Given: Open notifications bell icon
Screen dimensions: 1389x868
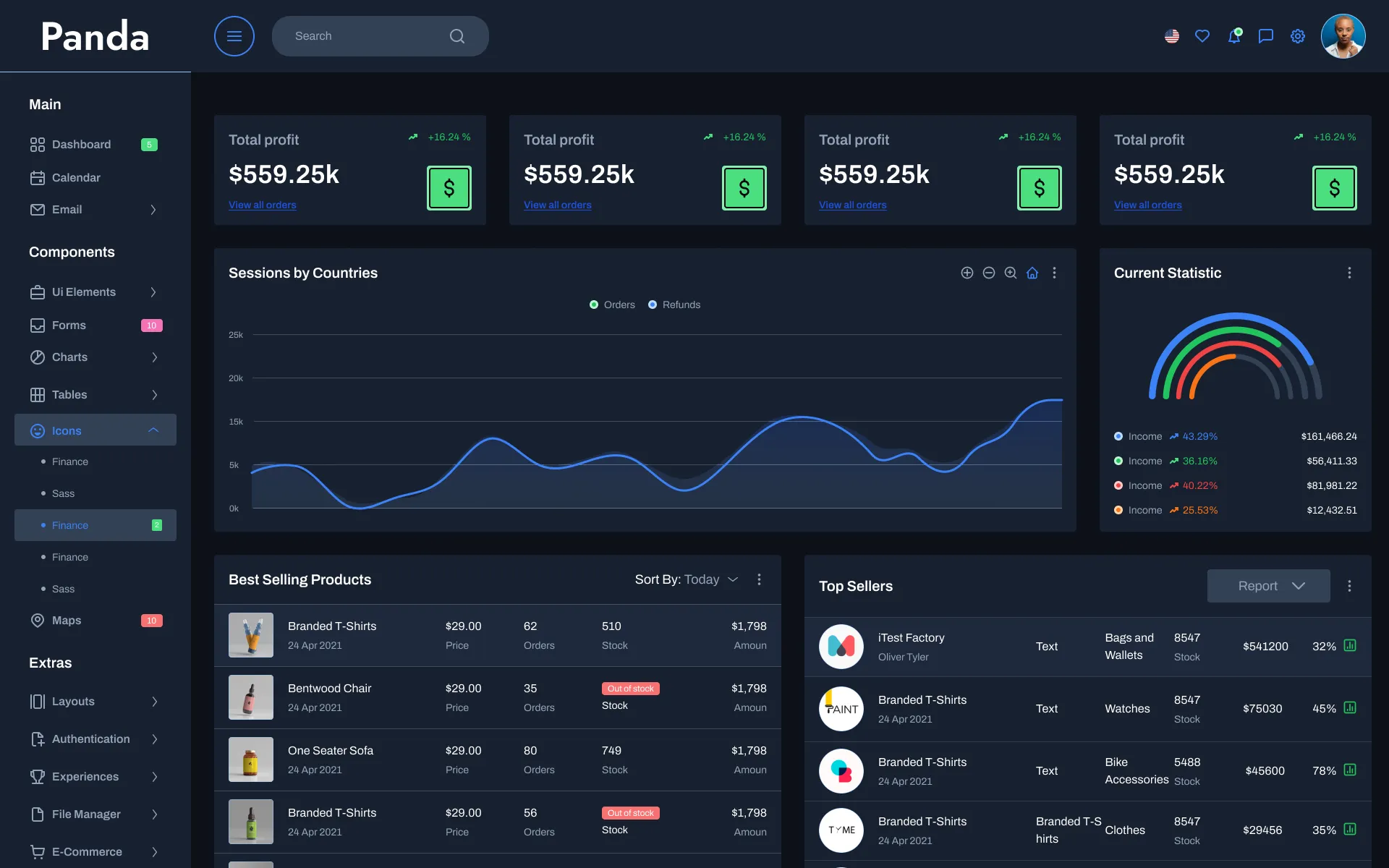Looking at the screenshot, I should point(1234,35).
